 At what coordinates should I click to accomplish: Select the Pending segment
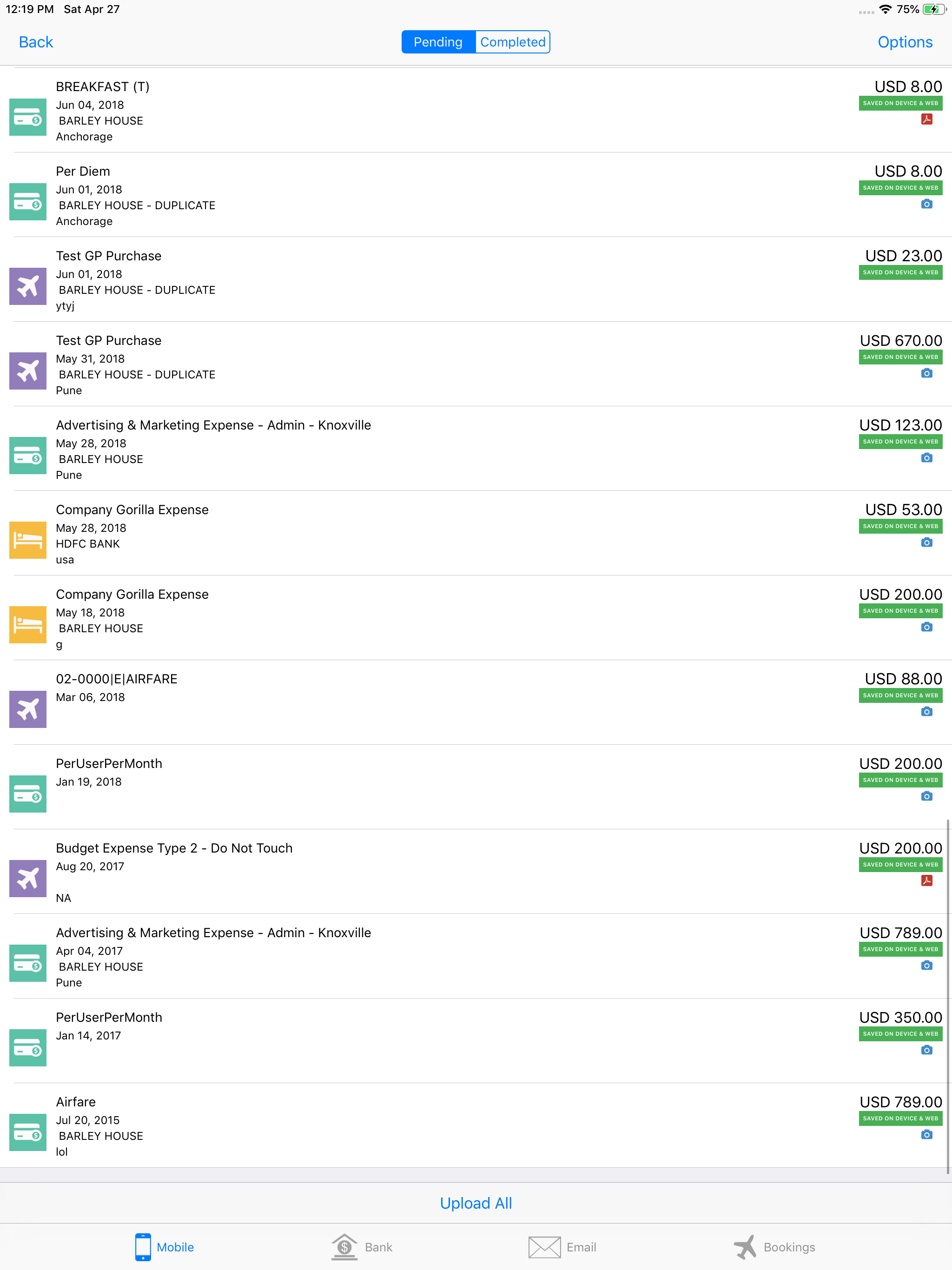pos(438,42)
